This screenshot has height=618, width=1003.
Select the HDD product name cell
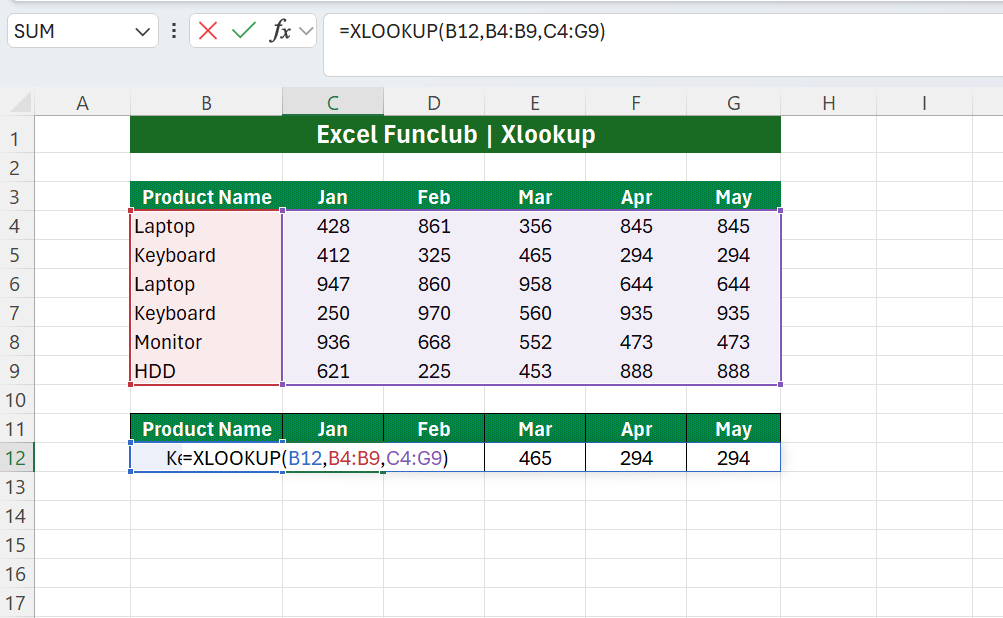[x=205, y=371]
